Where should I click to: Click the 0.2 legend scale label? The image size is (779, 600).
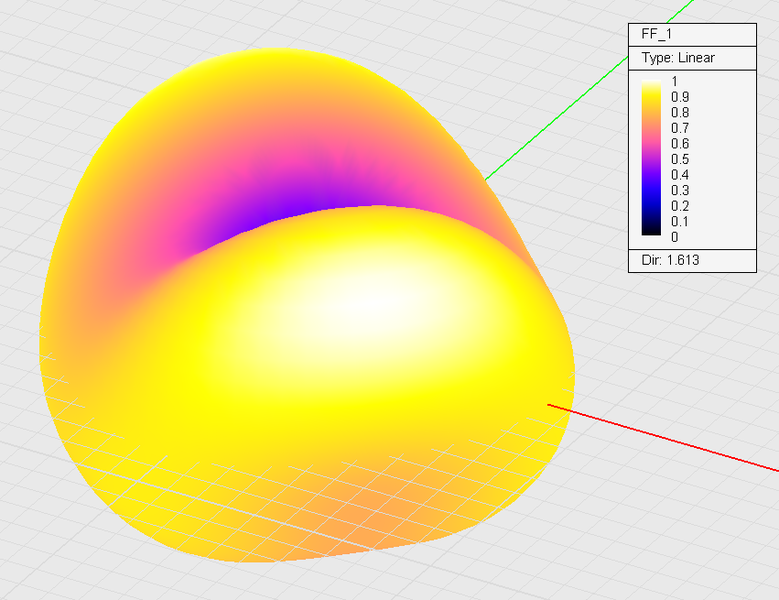pyautogui.click(x=680, y=206)
